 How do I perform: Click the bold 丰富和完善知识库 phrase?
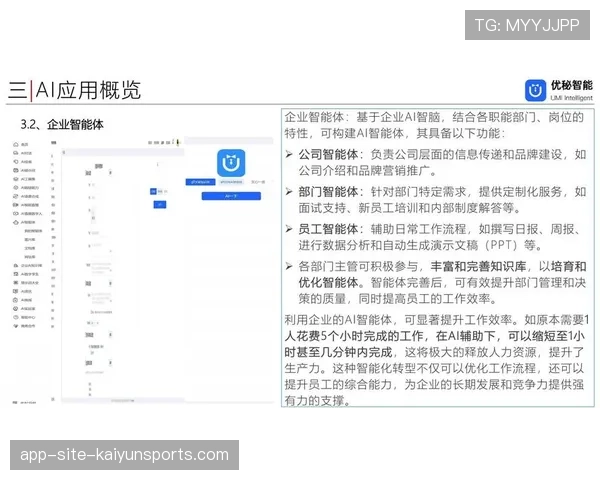[478, 266]
